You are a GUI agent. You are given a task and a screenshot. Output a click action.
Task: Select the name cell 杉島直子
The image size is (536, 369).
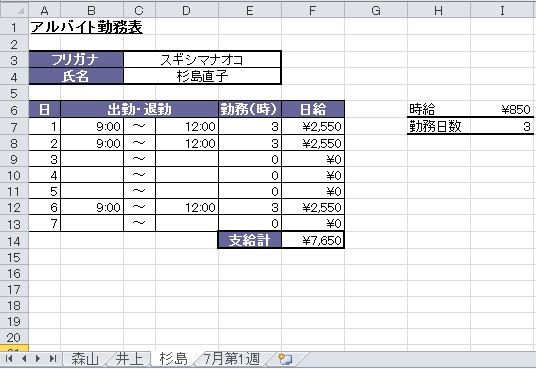(x=202, y=76)
